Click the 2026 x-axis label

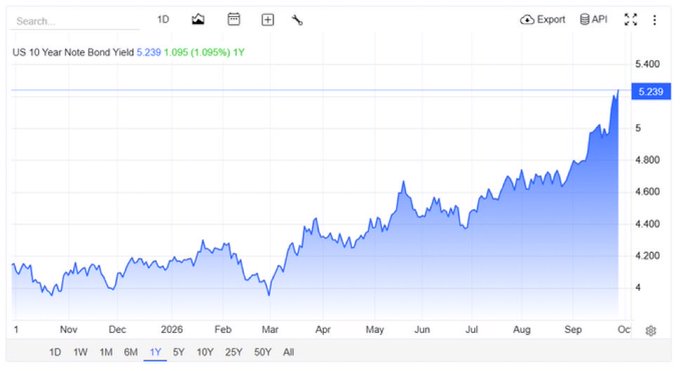[x=172, y=329]
